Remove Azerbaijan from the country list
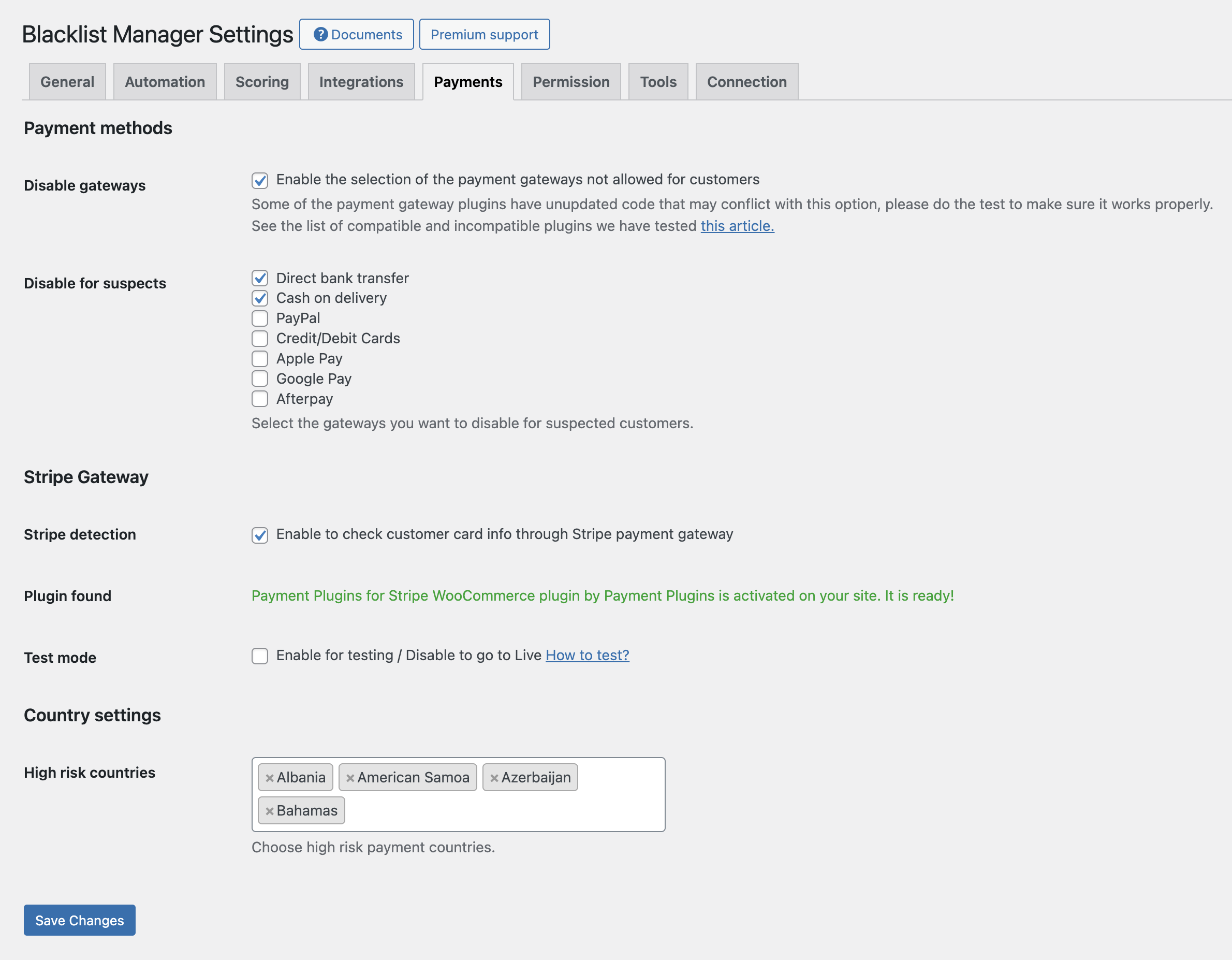This screenshot has height=960, width=1232. pos(494,778)
